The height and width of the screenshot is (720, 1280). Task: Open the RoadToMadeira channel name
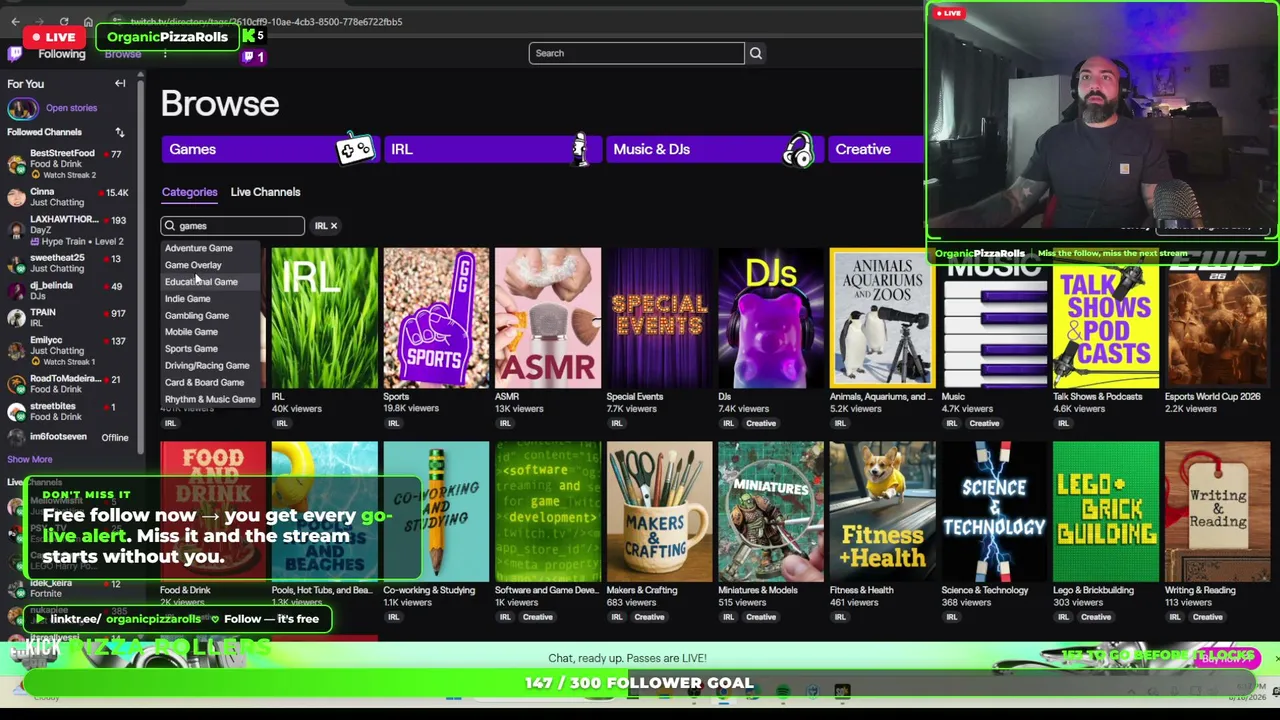pos(65,379)
